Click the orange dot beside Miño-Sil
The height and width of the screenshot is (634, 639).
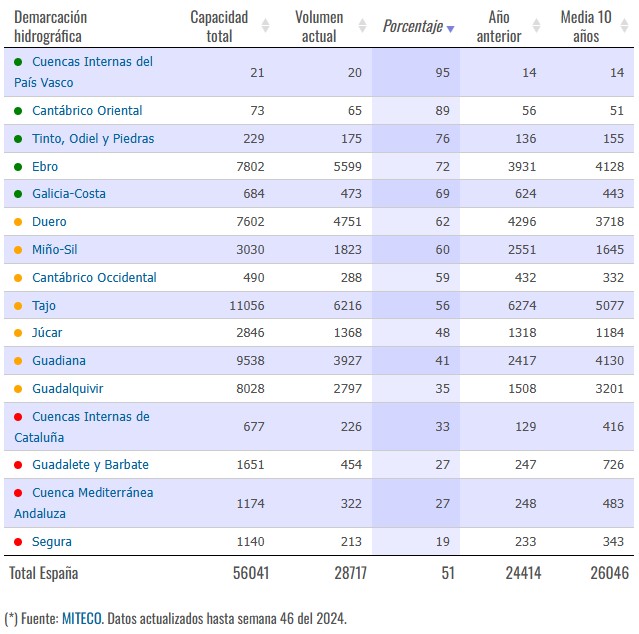point(18,250)
